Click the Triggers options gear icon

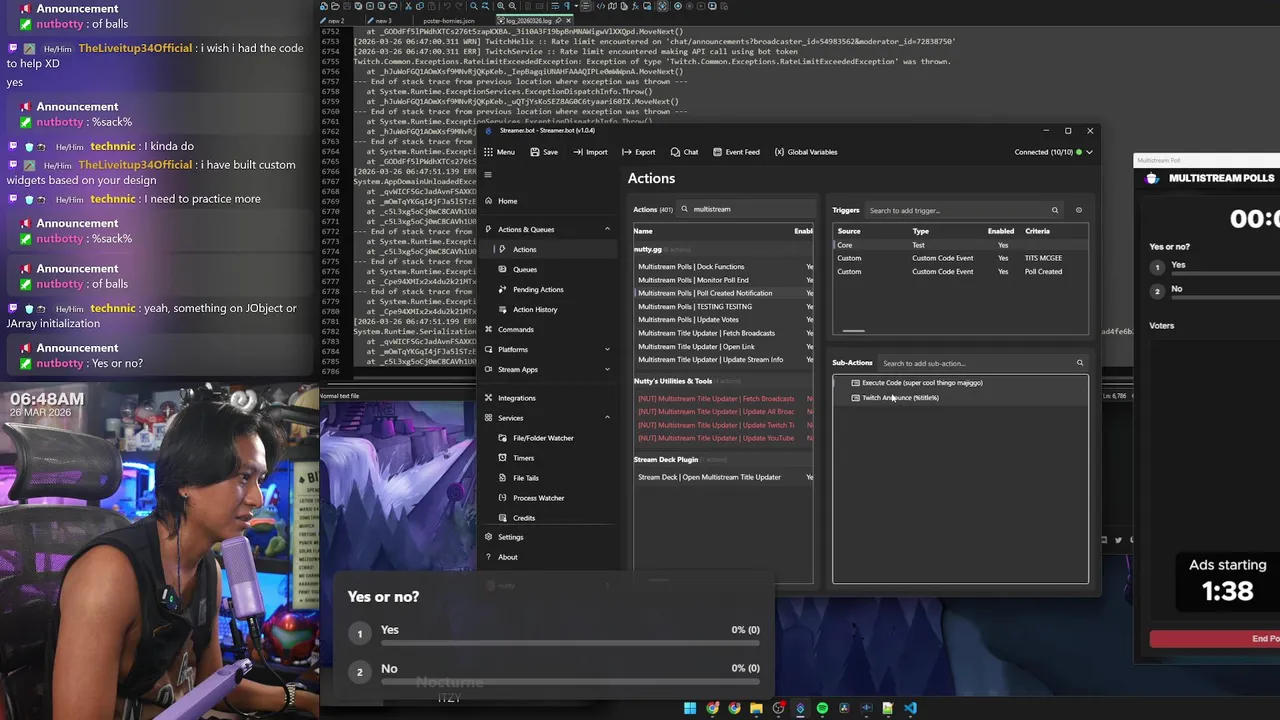[x=1078, y=210]
